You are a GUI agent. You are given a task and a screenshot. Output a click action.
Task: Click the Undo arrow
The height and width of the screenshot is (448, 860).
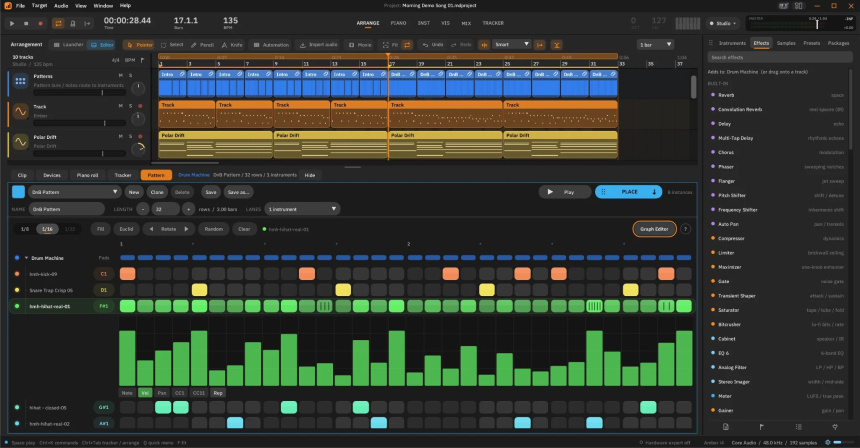click(x=433, y=45)
